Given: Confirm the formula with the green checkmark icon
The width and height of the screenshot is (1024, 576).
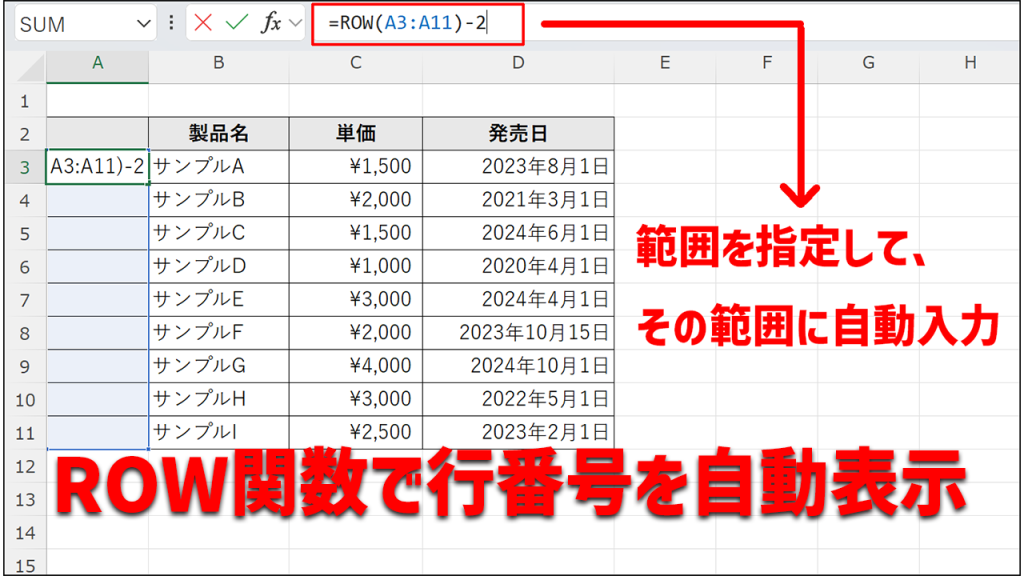Looking at the screenshot, I should point(237,21).
